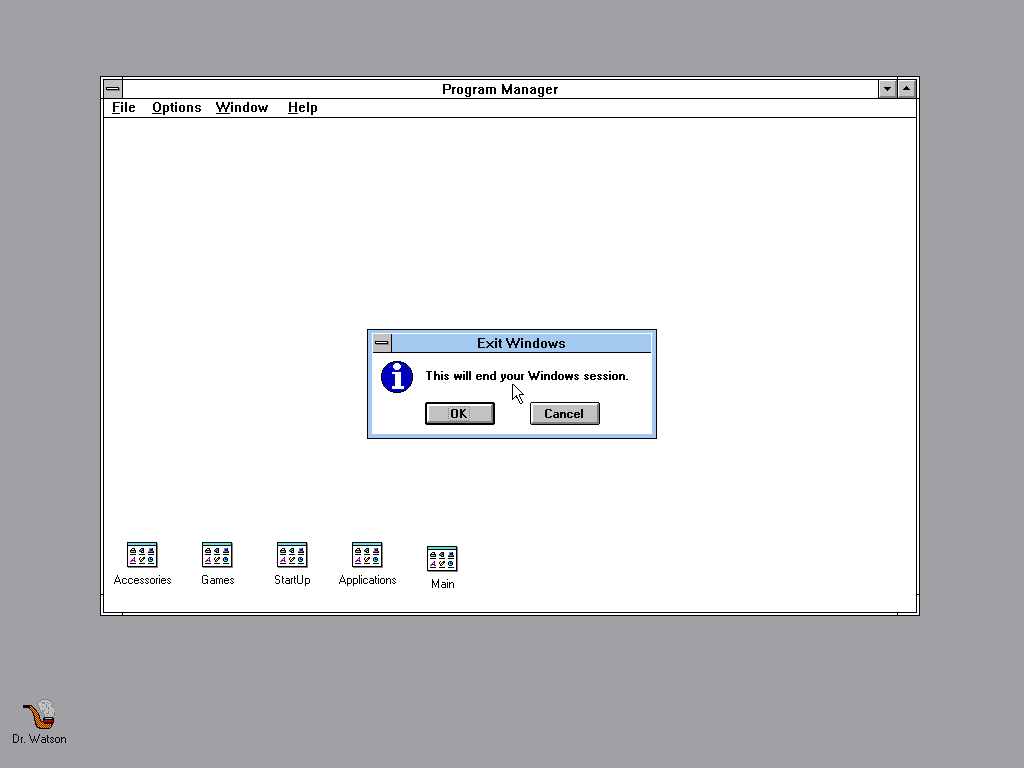
Task: Open the Window menu
Action: (x=242, y=108)
